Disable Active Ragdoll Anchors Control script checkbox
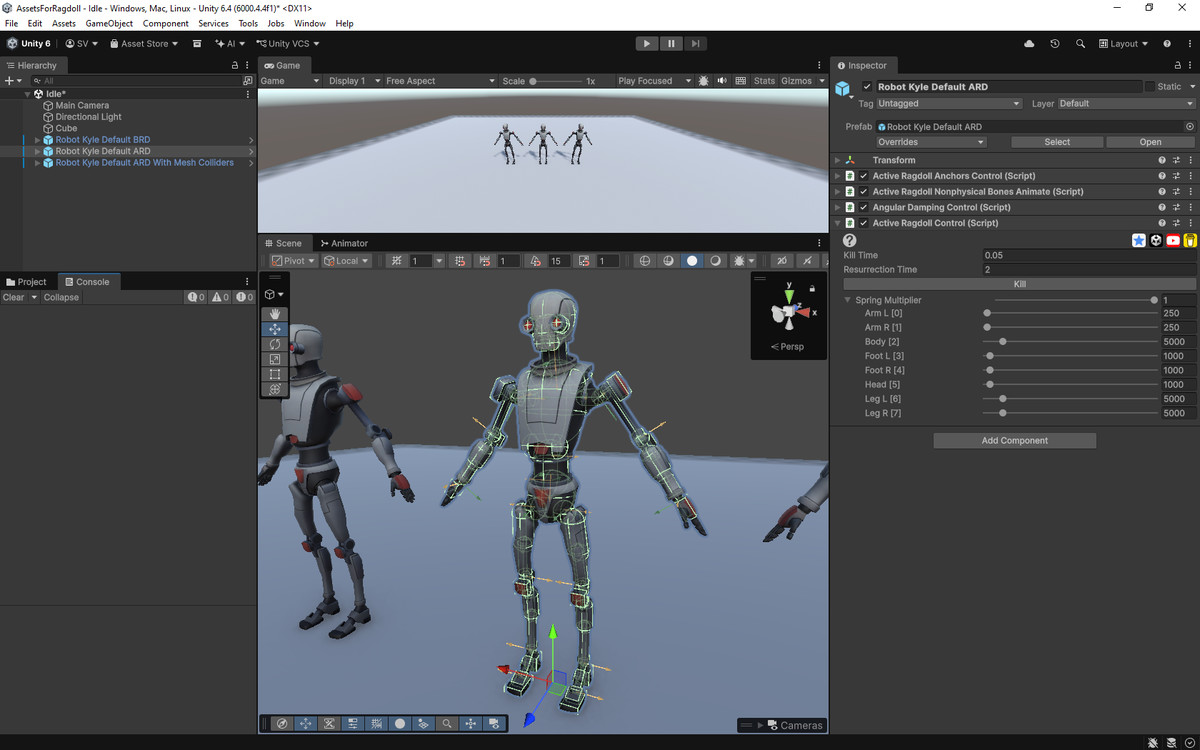1200x750 pixels. click(x=864, y=176)
